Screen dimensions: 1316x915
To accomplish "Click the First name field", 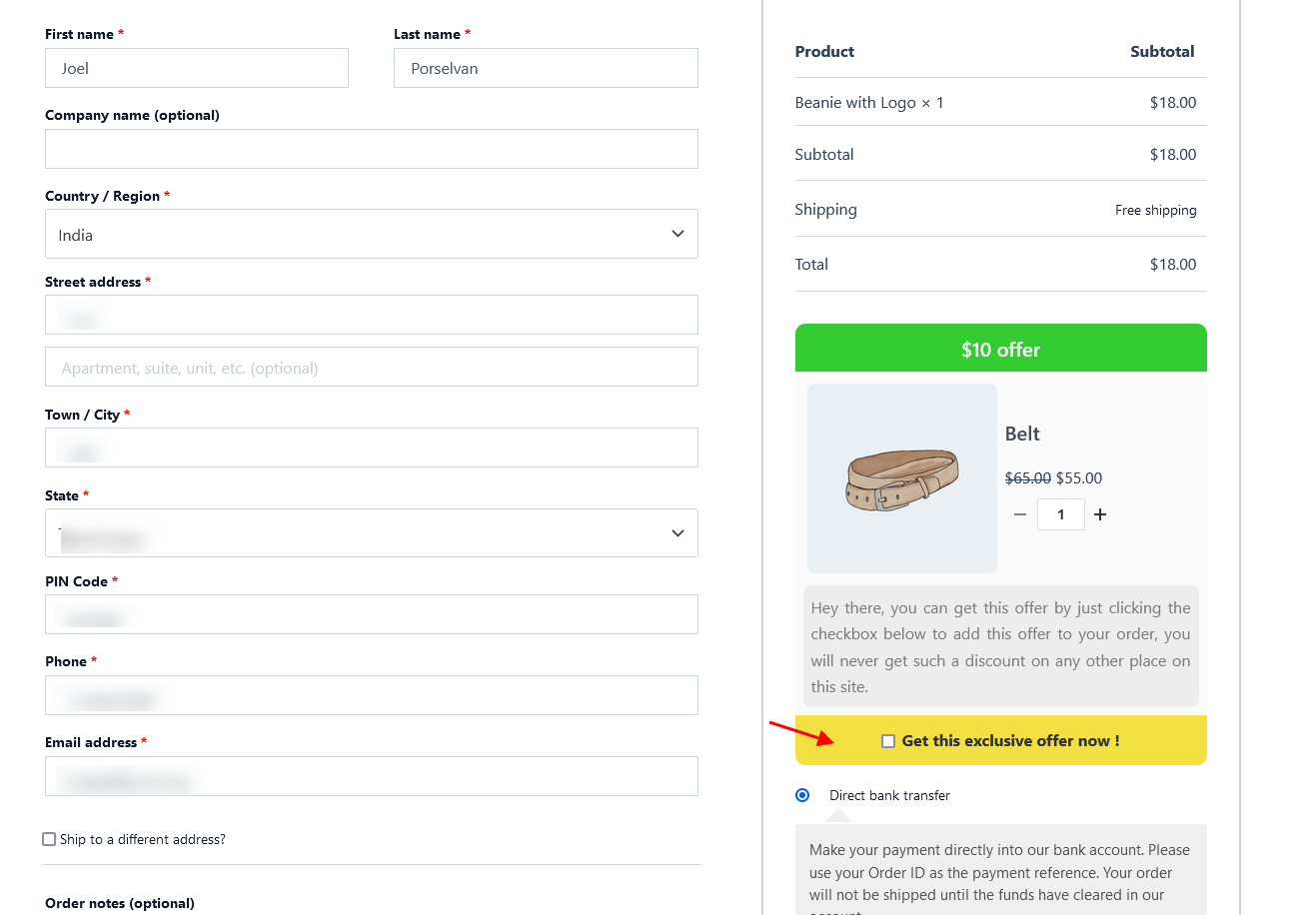I will tap(197, 68).
